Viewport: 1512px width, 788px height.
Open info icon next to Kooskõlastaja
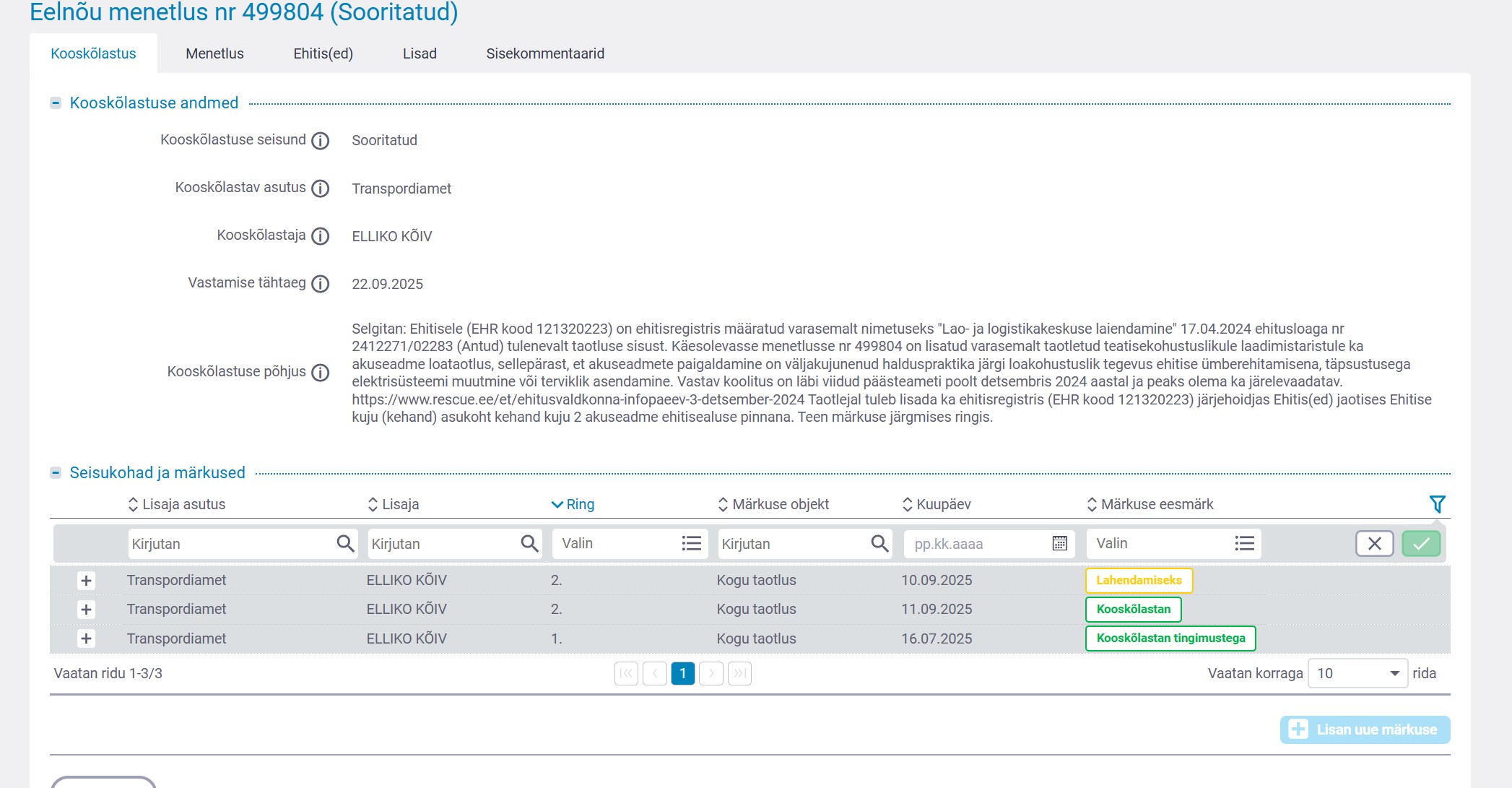[x=320, y=236]
